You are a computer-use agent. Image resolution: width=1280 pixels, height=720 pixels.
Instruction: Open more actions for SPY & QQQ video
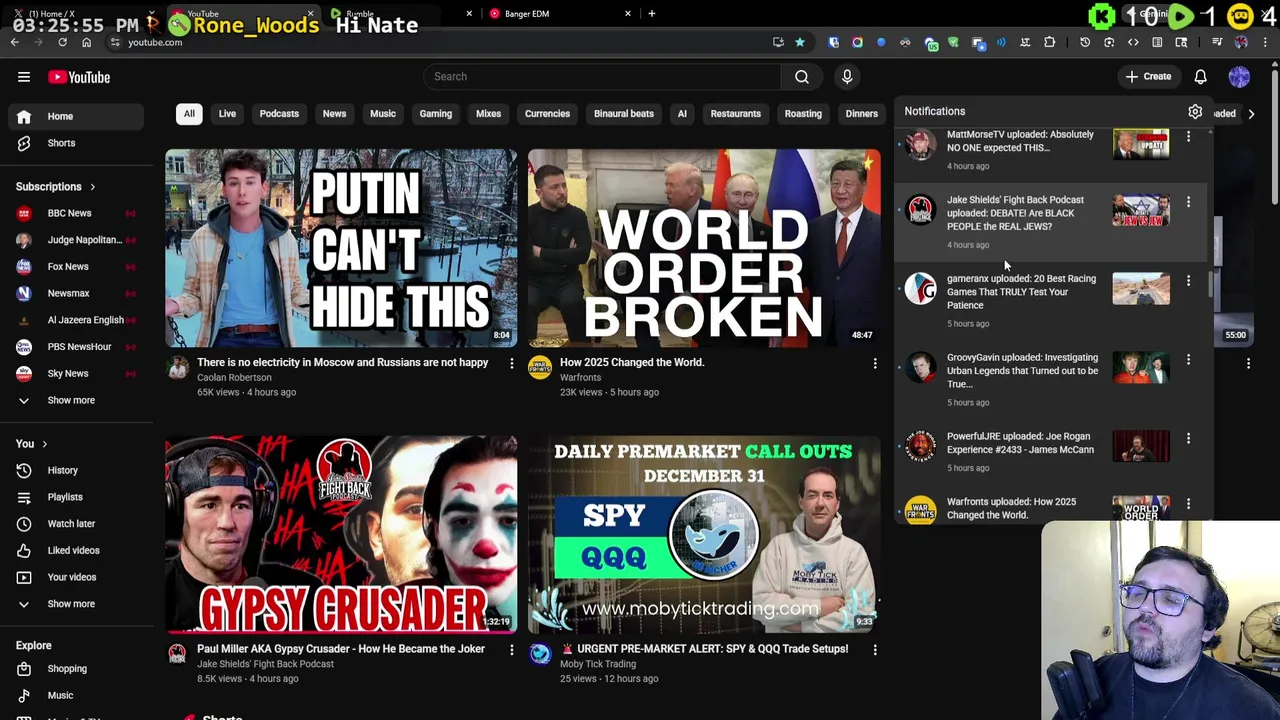(874, 650)
